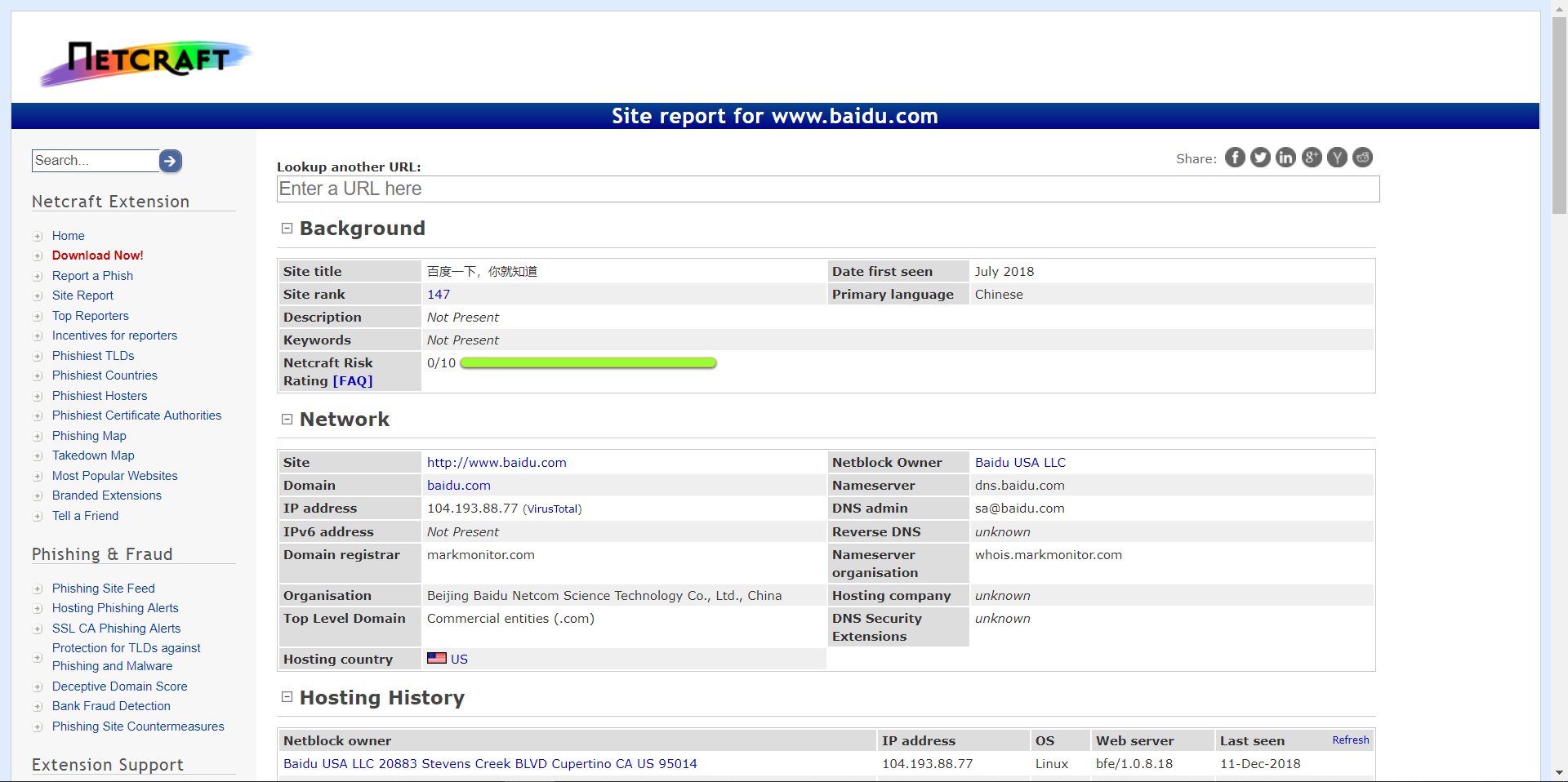Share the report on Hacker News
Image resolution: width=1568 pixels, height=782 pixels.
click(1337, 158)
